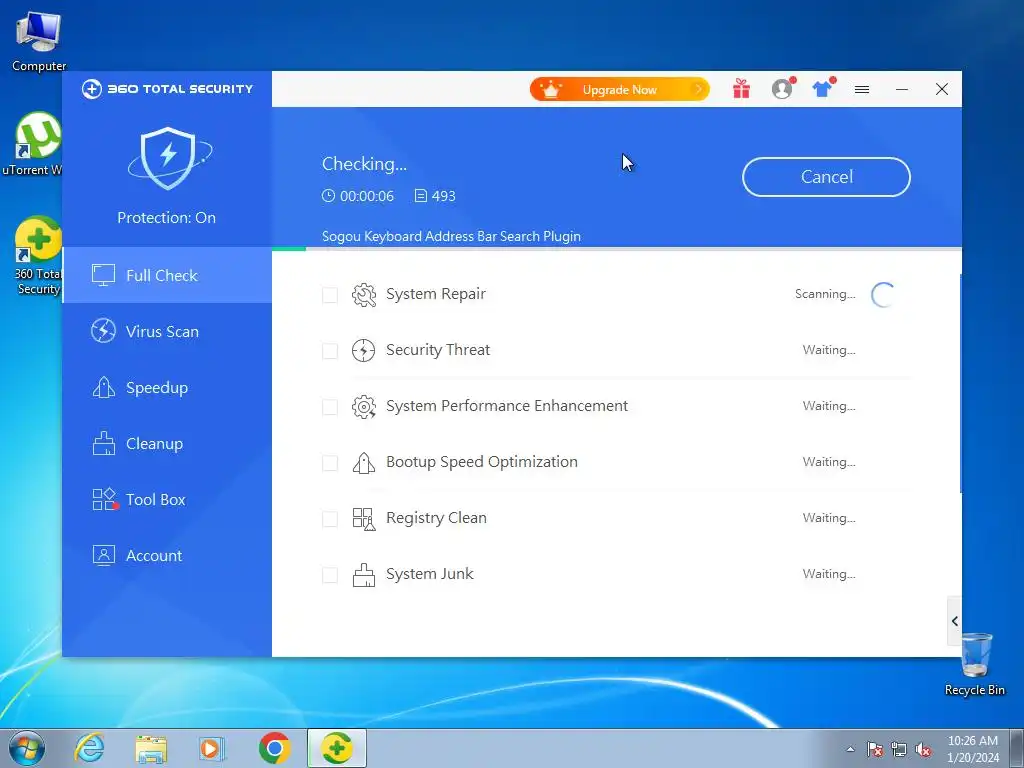Show hidden system tray icons
The width and height of the screenshot is (1024, 768).
click(x=850, y=750)
